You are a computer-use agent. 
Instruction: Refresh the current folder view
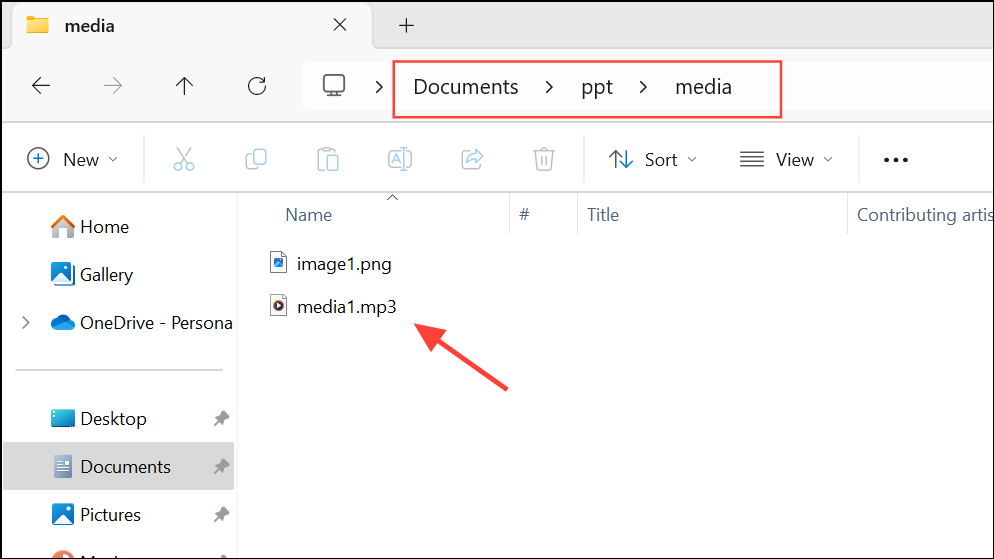pyautogui.click(x=257, y=86)
